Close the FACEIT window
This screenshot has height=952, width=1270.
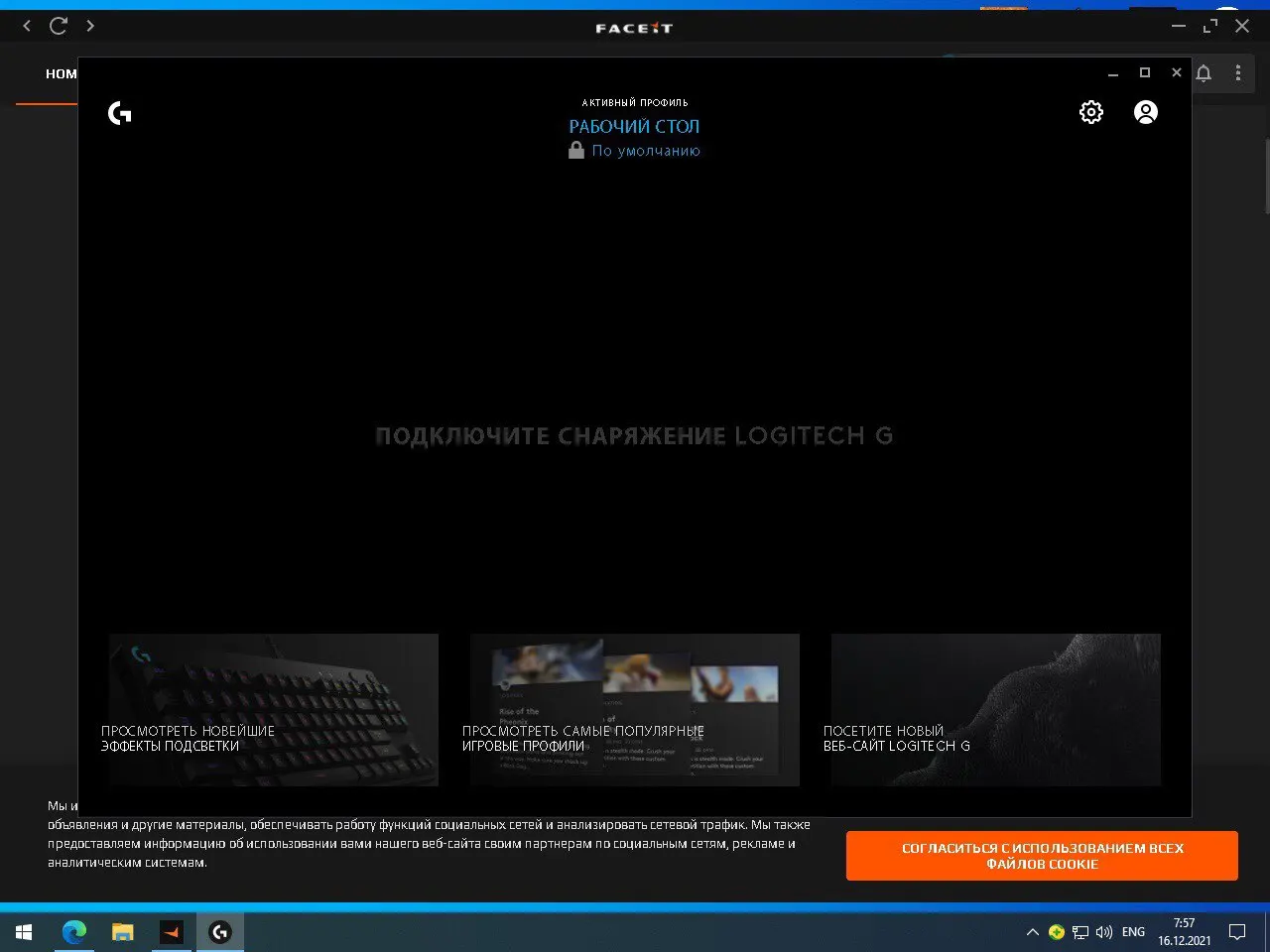1242,27
